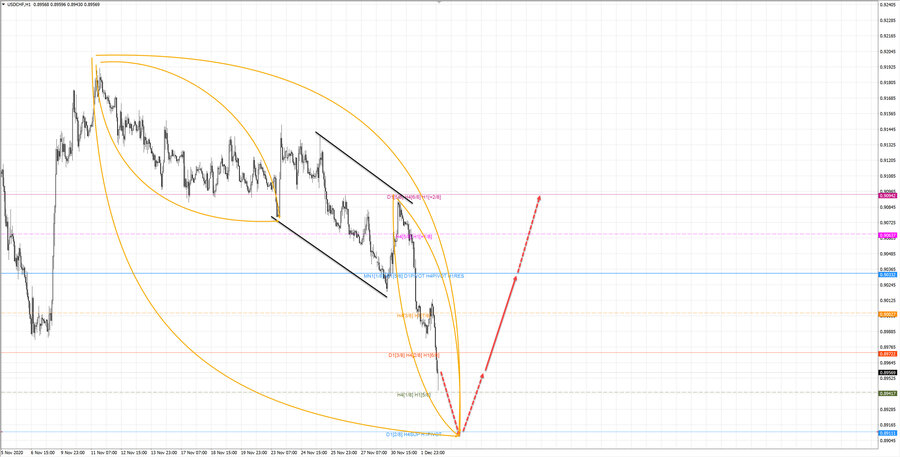Select the blue 0.90332 price label
This screenshot has width=900, height=457.
click(887, 274)
